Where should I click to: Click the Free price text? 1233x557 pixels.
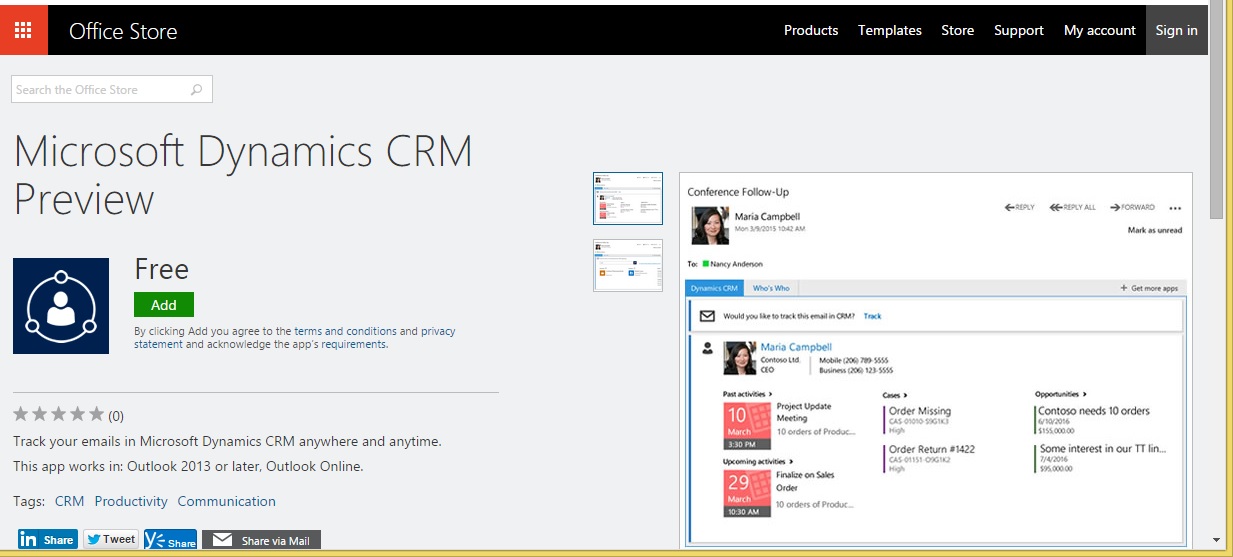(161, 269)
